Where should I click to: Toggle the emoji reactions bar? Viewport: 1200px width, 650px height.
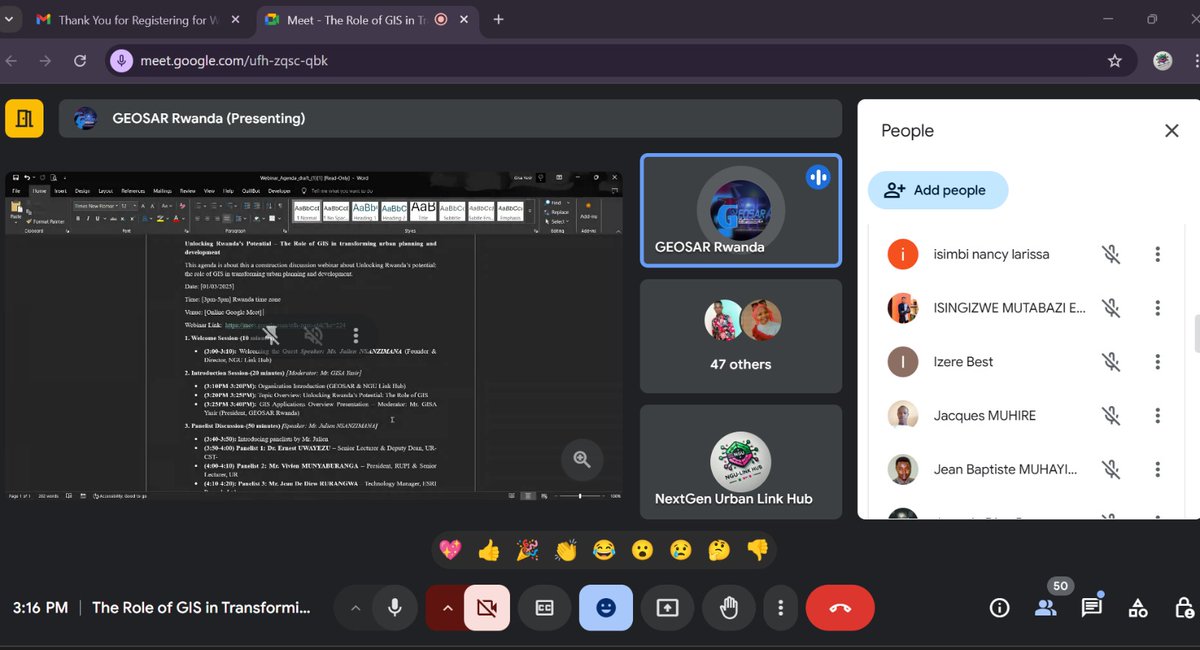(x=606, y=607)
